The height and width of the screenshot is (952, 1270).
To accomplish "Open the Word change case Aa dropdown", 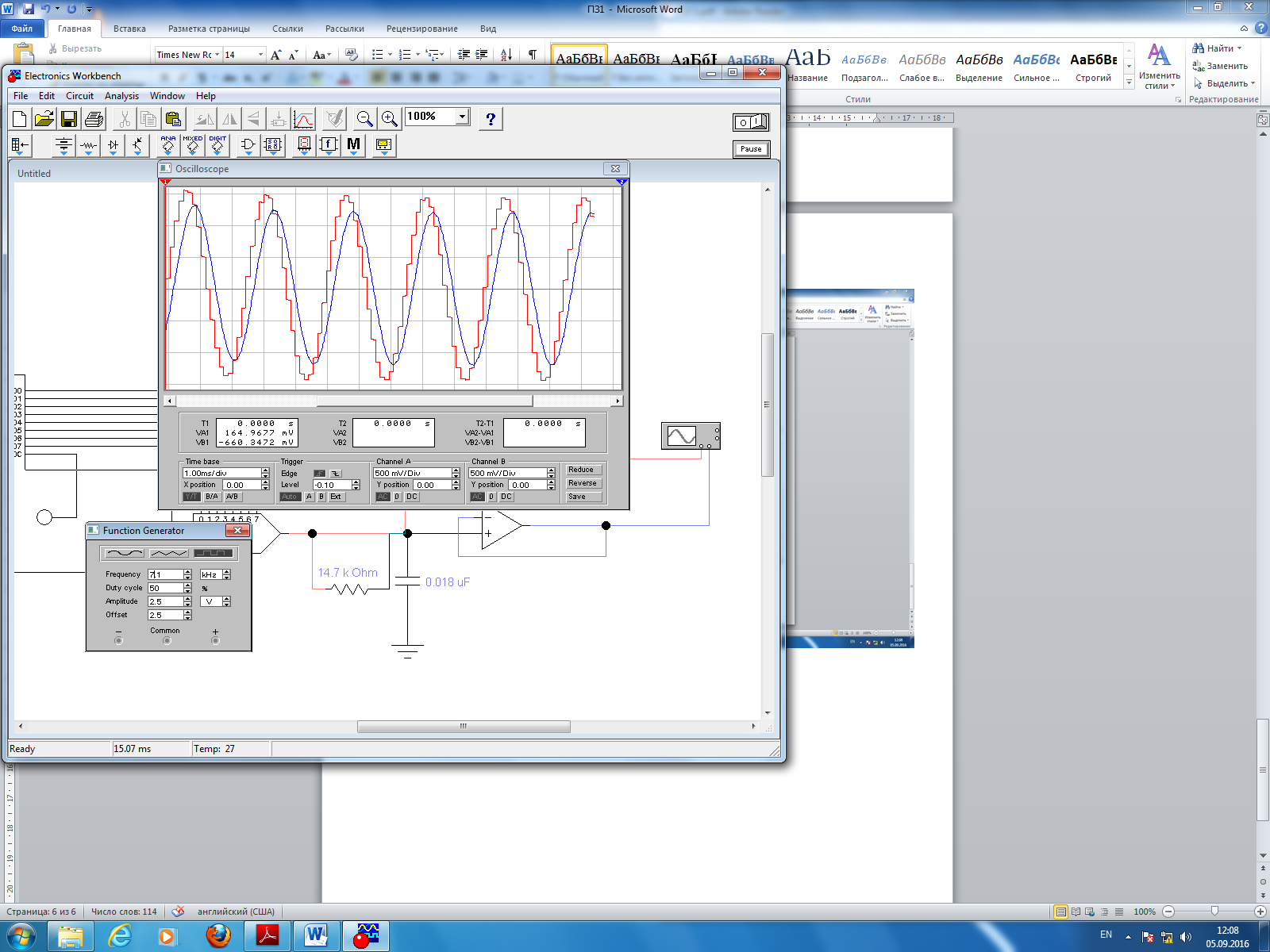I will click(x=321, y=55).
